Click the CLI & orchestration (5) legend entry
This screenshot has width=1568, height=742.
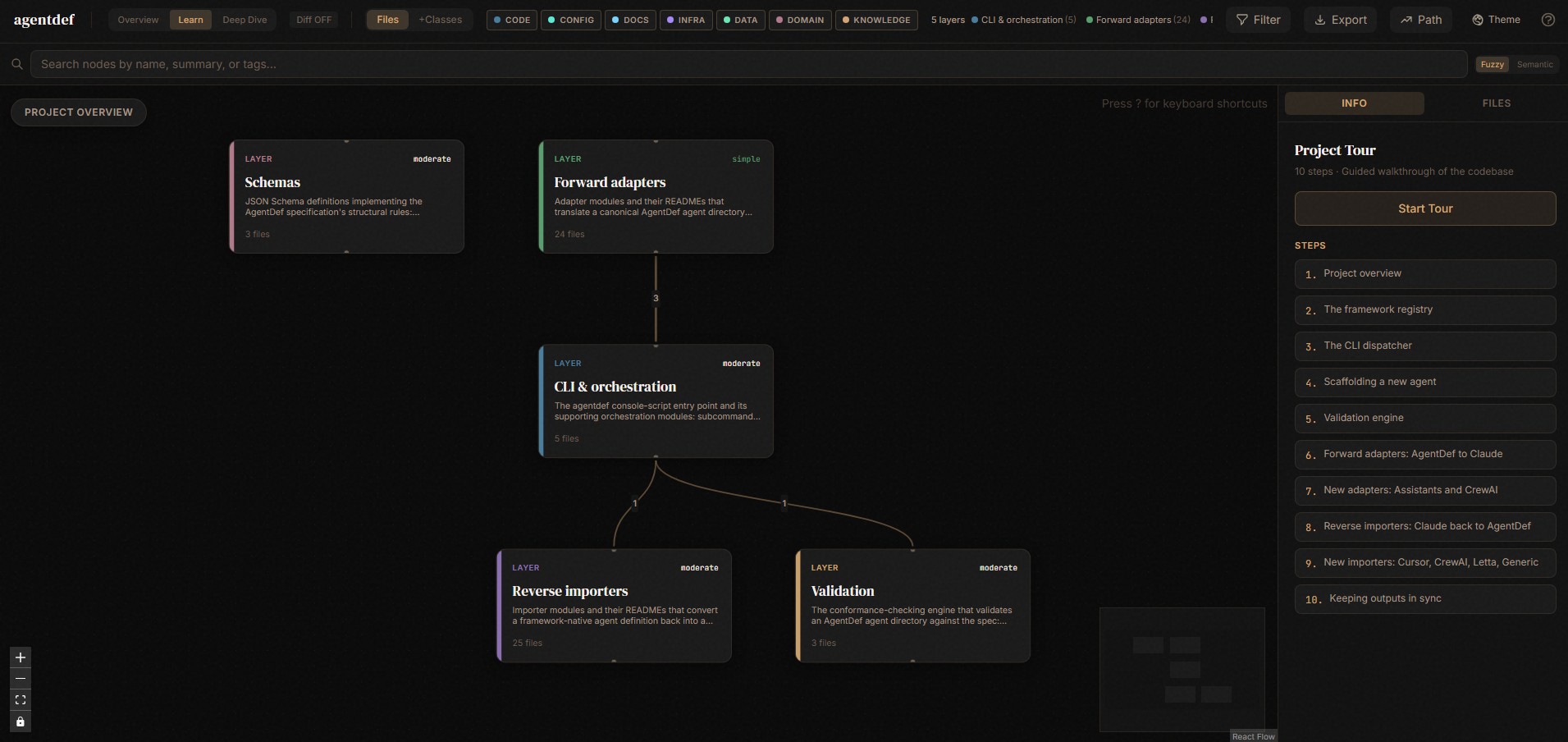coord(1023,20)
